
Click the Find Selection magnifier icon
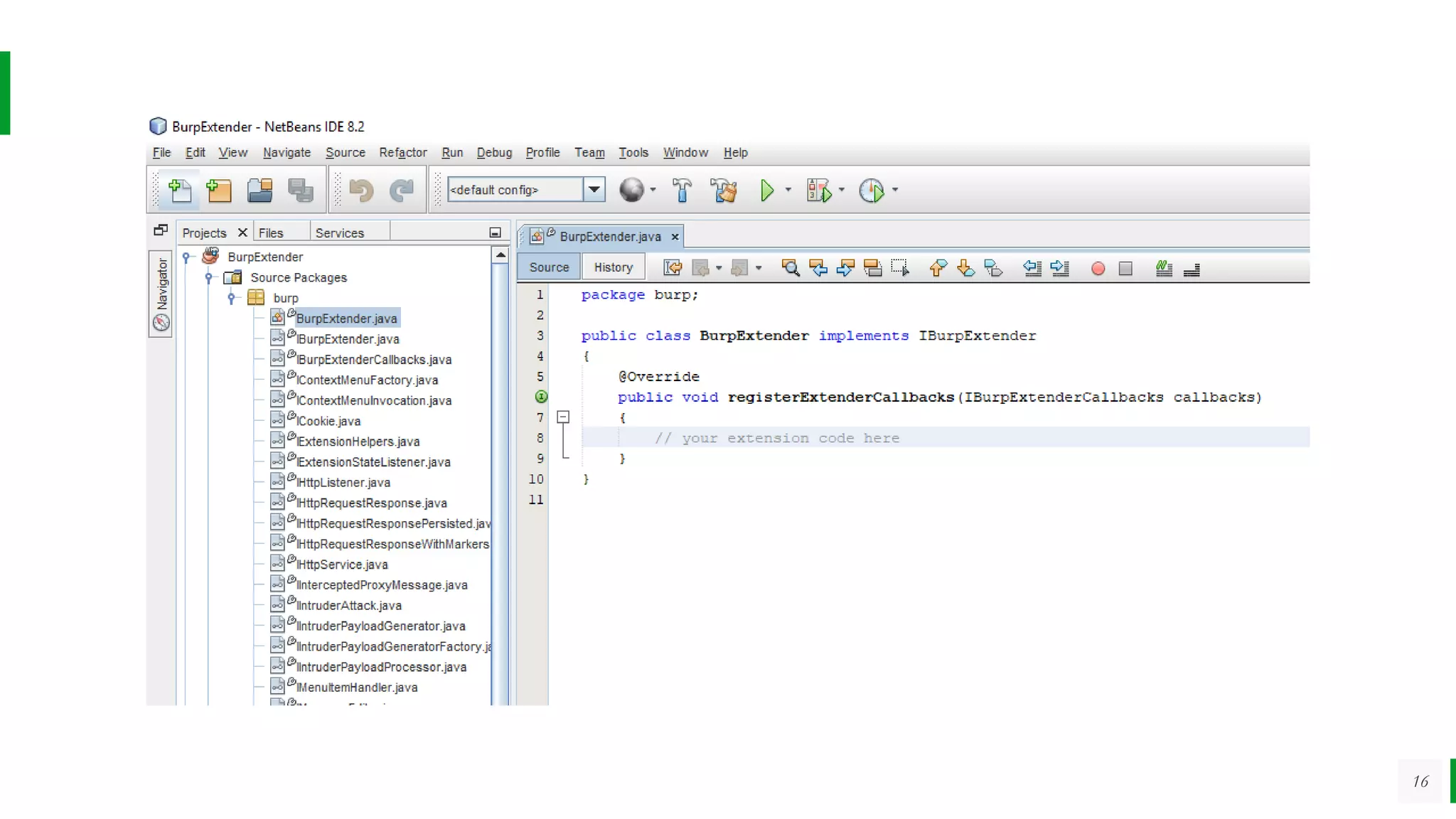(x=790, y=268)
